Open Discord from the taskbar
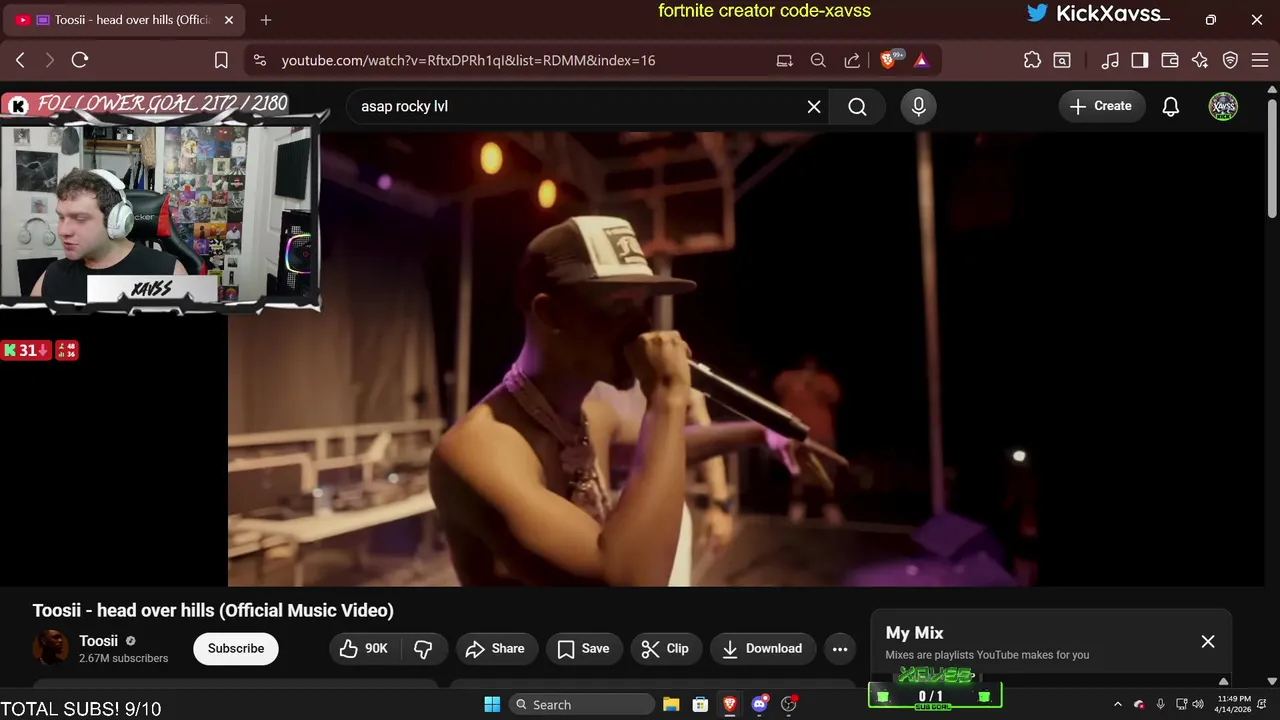The height and width of the screenshot is (720, 1280). point(759,704)
